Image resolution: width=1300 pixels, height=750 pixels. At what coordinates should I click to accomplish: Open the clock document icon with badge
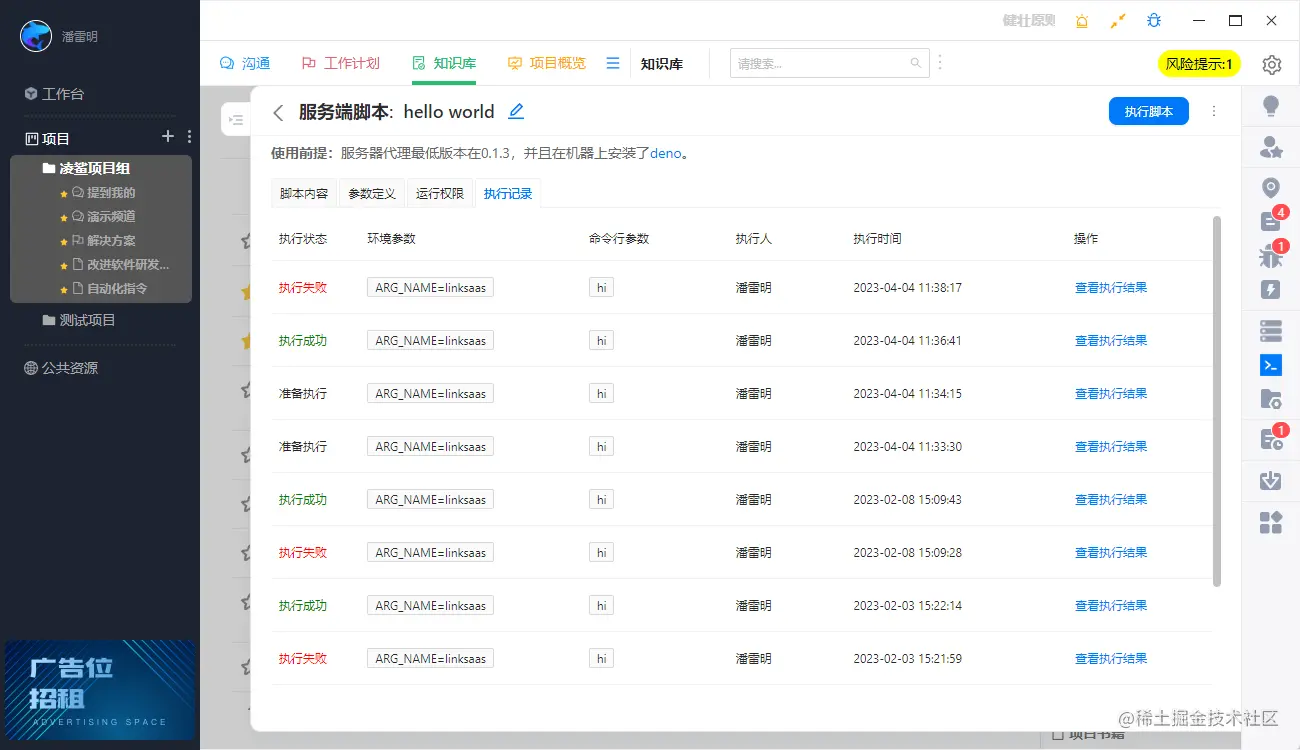pos(1271,438)
